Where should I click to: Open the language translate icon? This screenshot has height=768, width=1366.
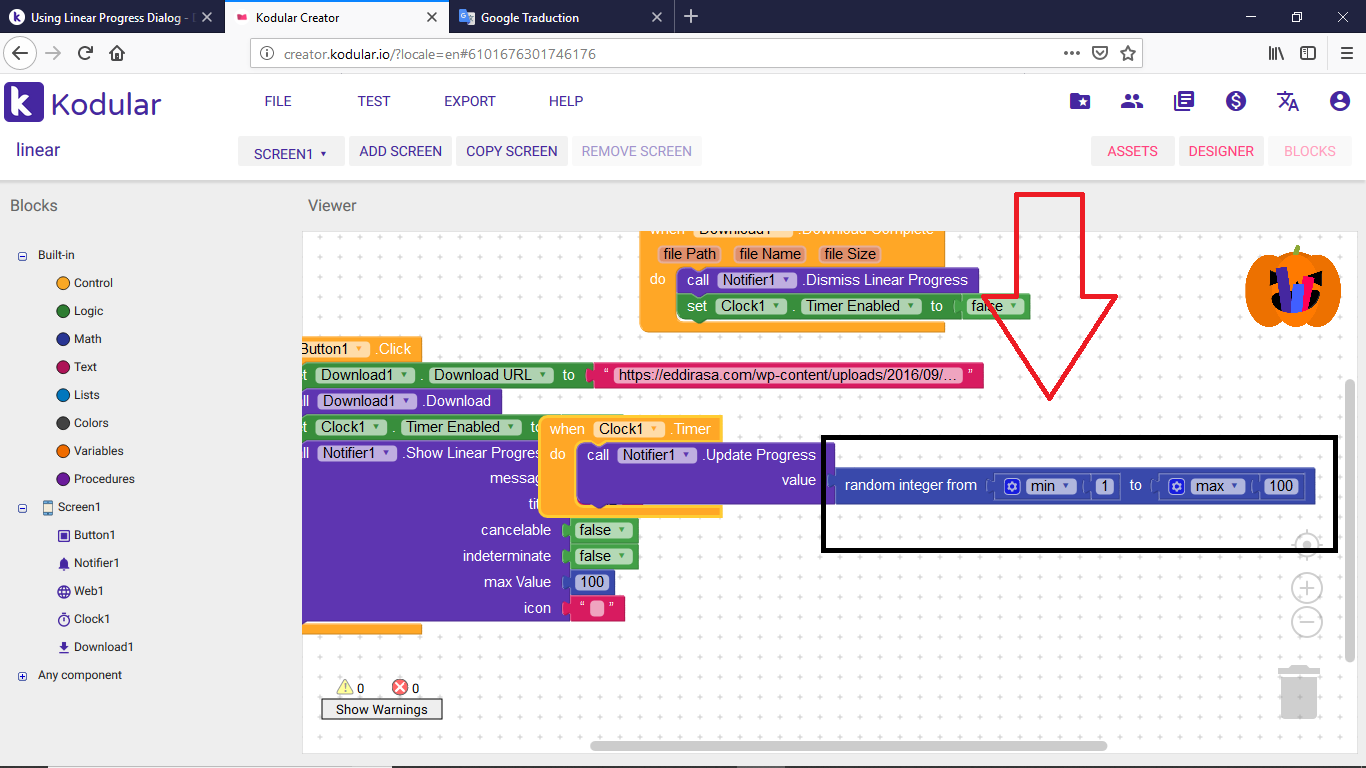1288,101
